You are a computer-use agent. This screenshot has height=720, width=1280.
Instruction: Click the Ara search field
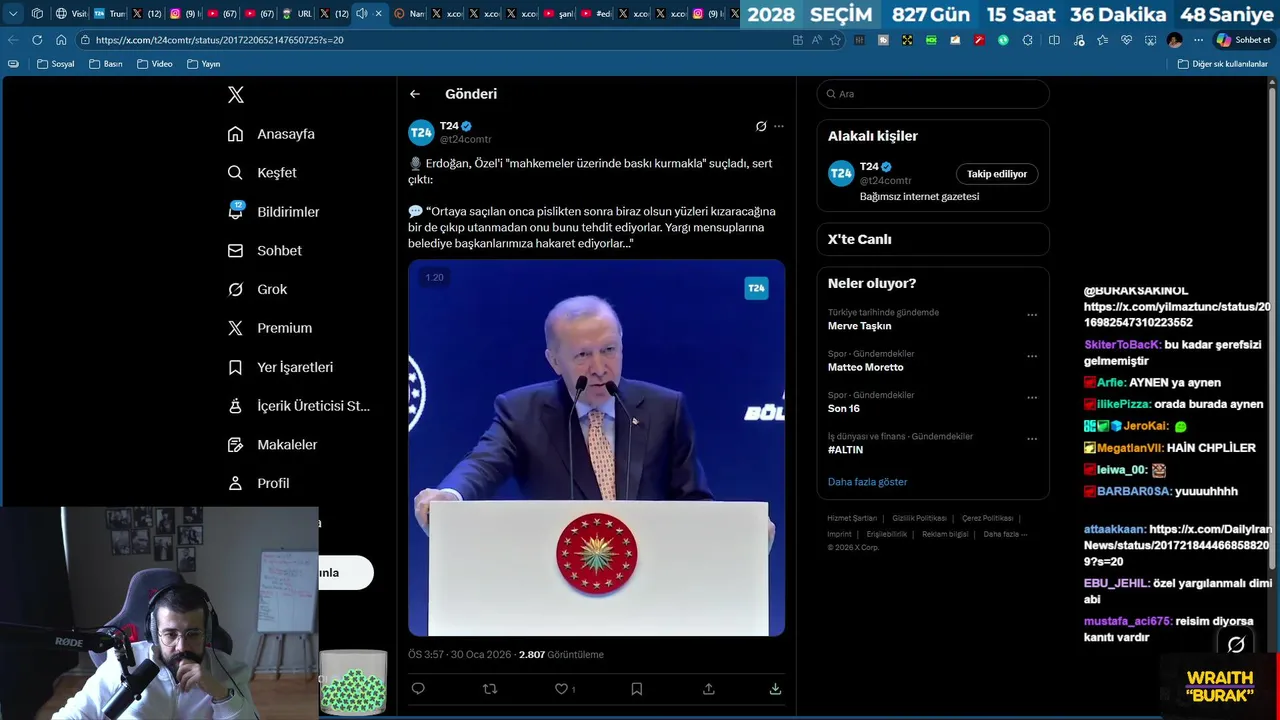(x=933, y=94)
